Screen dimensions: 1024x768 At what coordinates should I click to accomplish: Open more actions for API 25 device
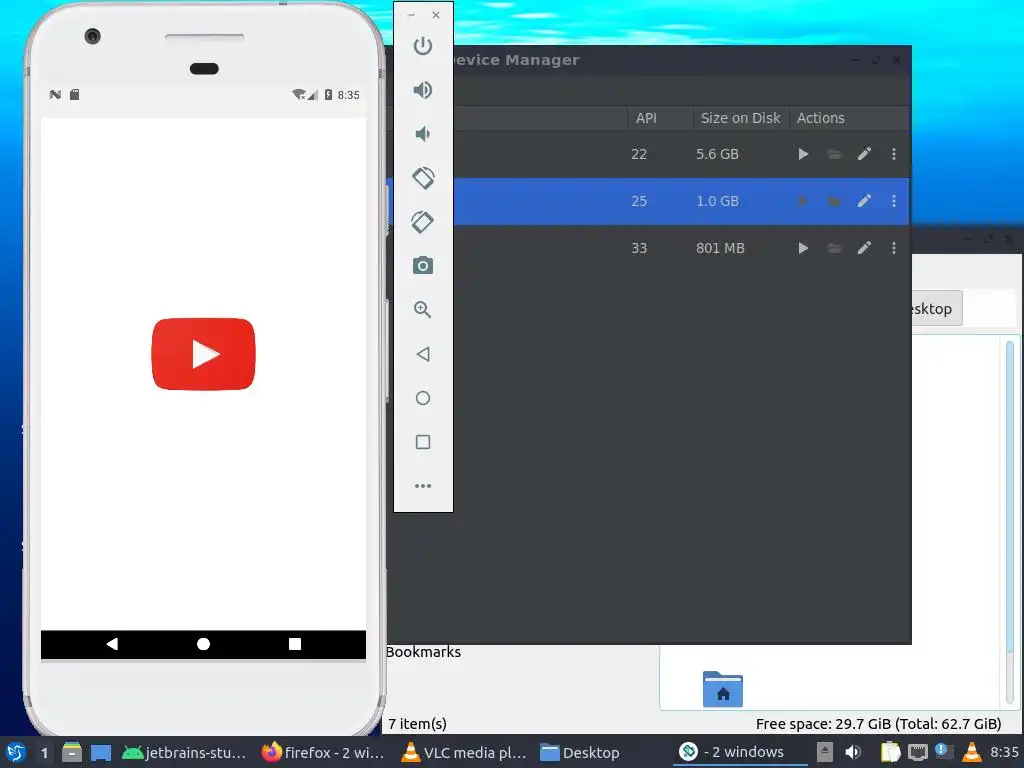point(893,201)
